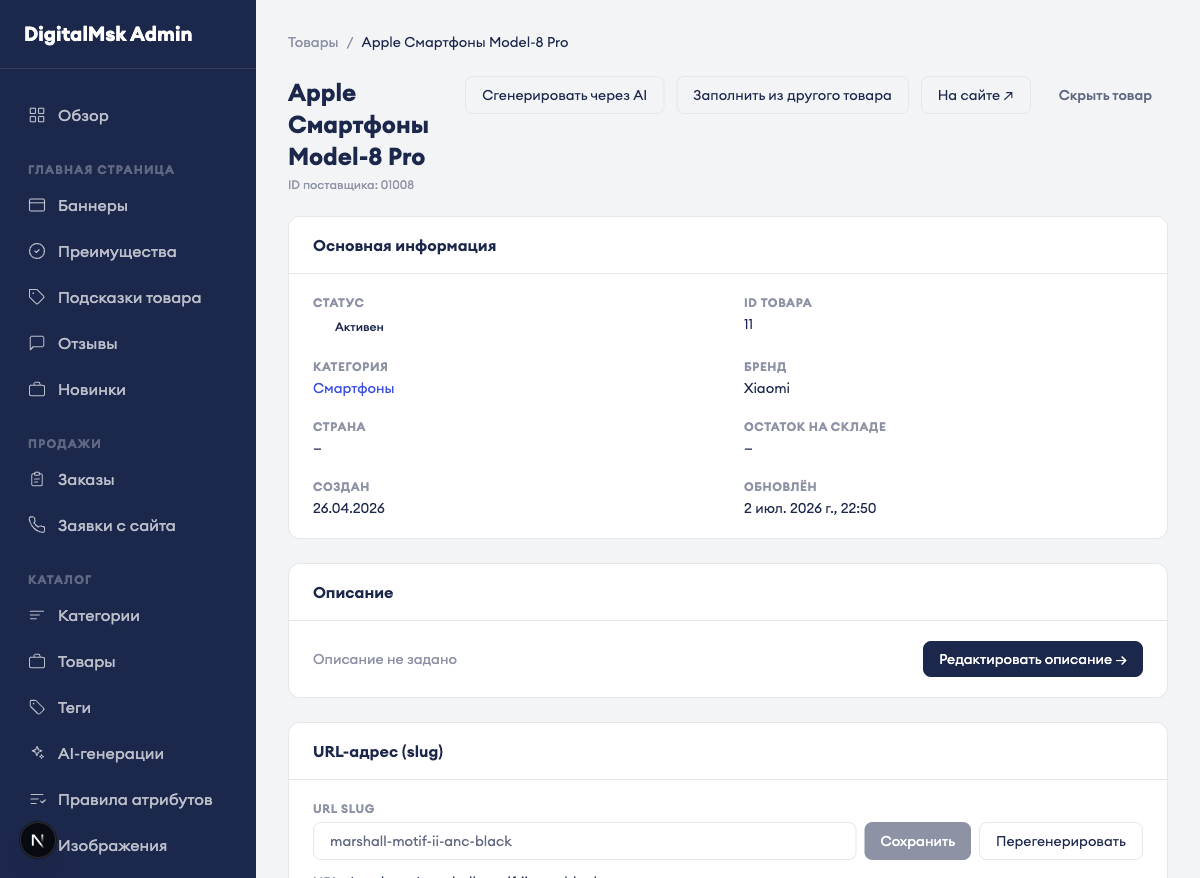Open the Смартфоны category link

click(x=353, y=388)
